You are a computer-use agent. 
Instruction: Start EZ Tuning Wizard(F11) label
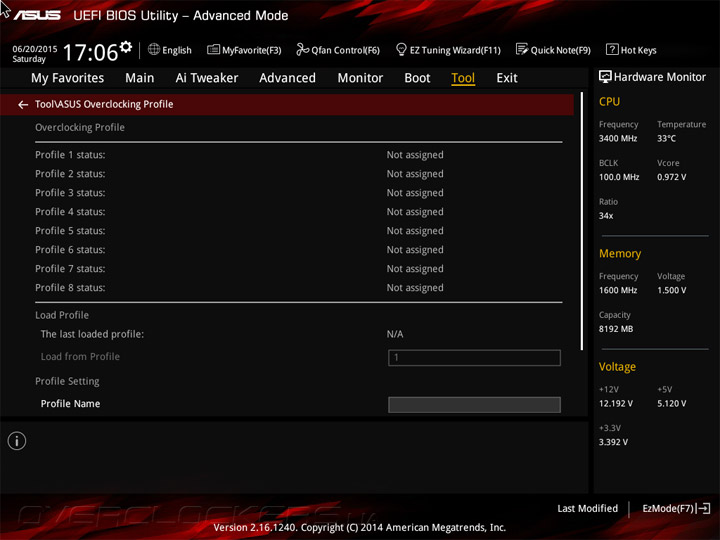click(455, 50)
